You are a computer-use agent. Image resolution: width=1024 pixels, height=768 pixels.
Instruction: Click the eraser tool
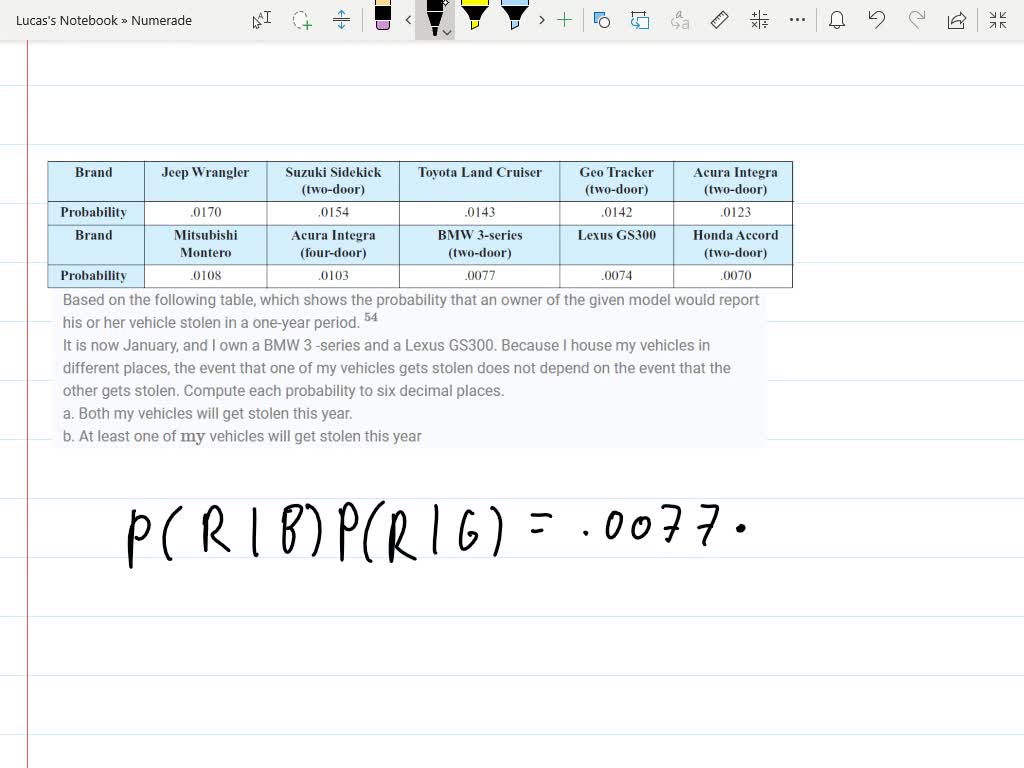point(383,18)
